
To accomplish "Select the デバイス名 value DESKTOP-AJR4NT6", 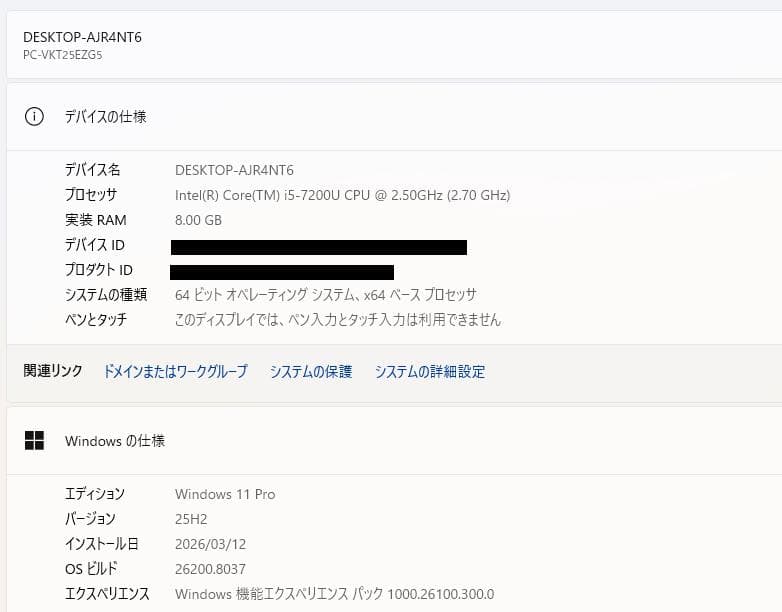I will [x=234, y=171].
